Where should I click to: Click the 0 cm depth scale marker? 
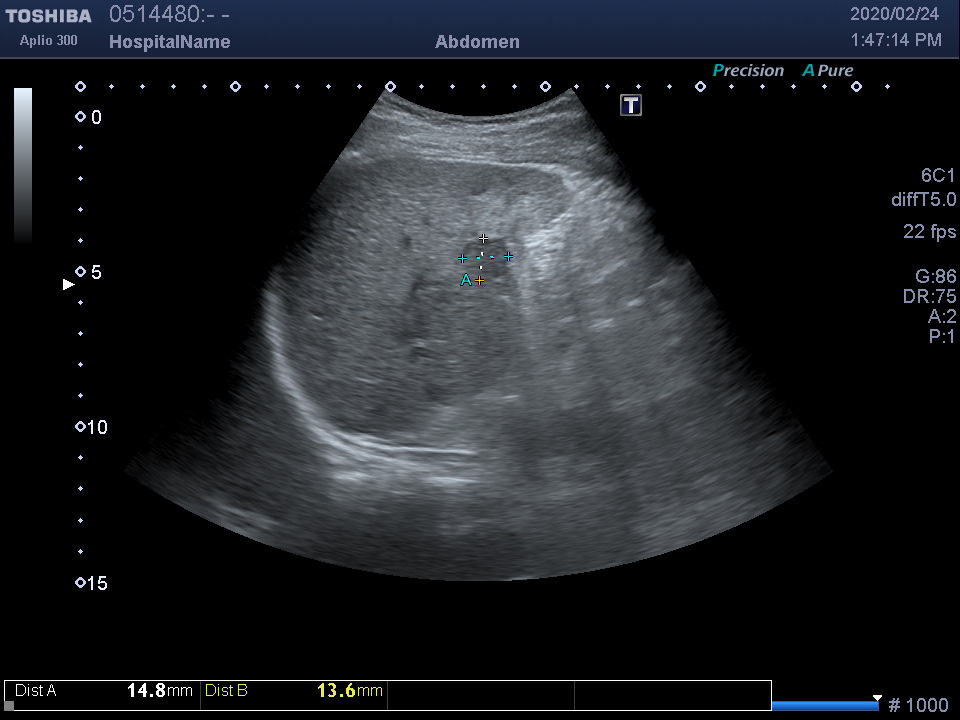click(81, 117)
